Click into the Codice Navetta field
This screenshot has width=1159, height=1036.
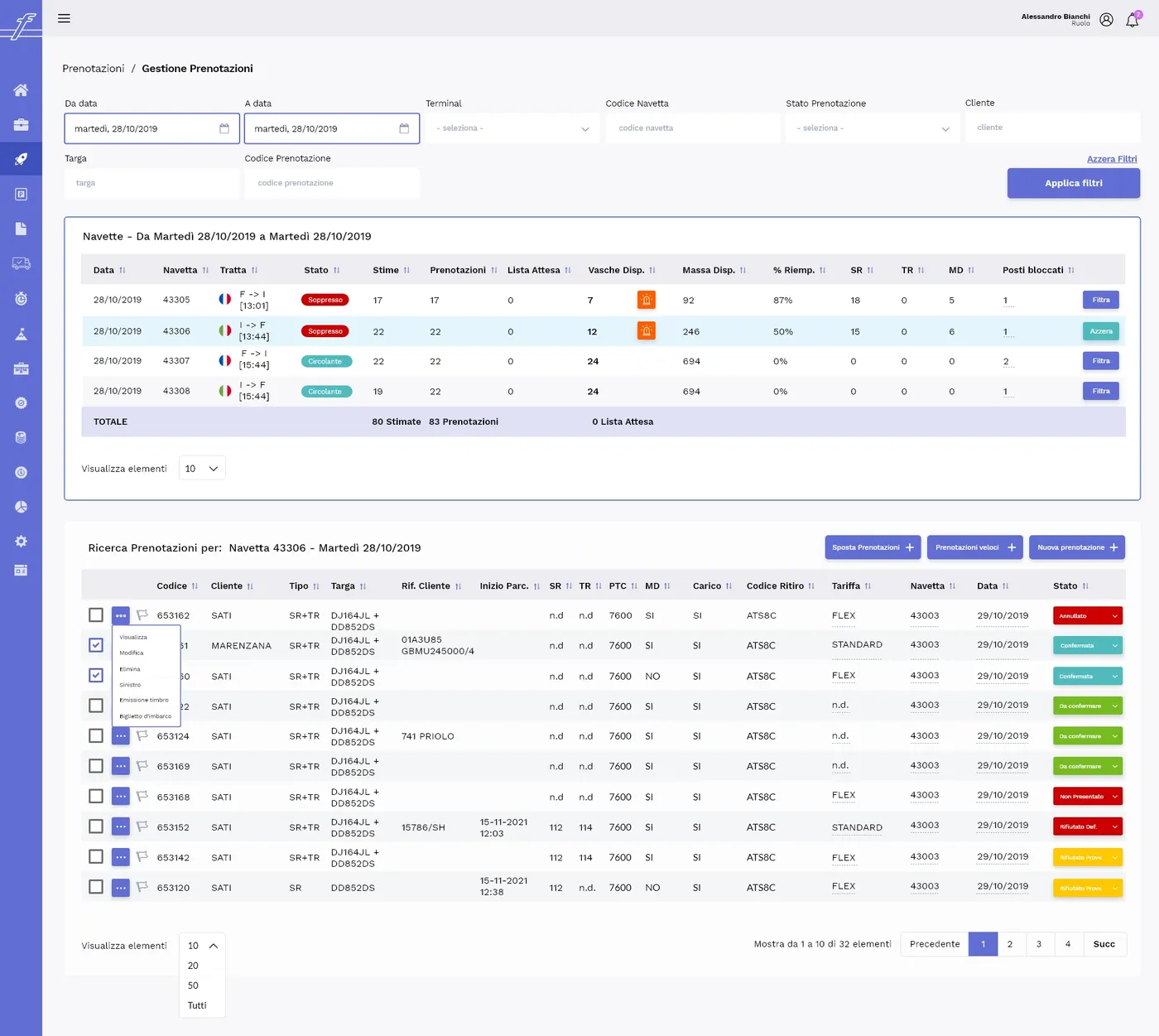coord(693,128)
